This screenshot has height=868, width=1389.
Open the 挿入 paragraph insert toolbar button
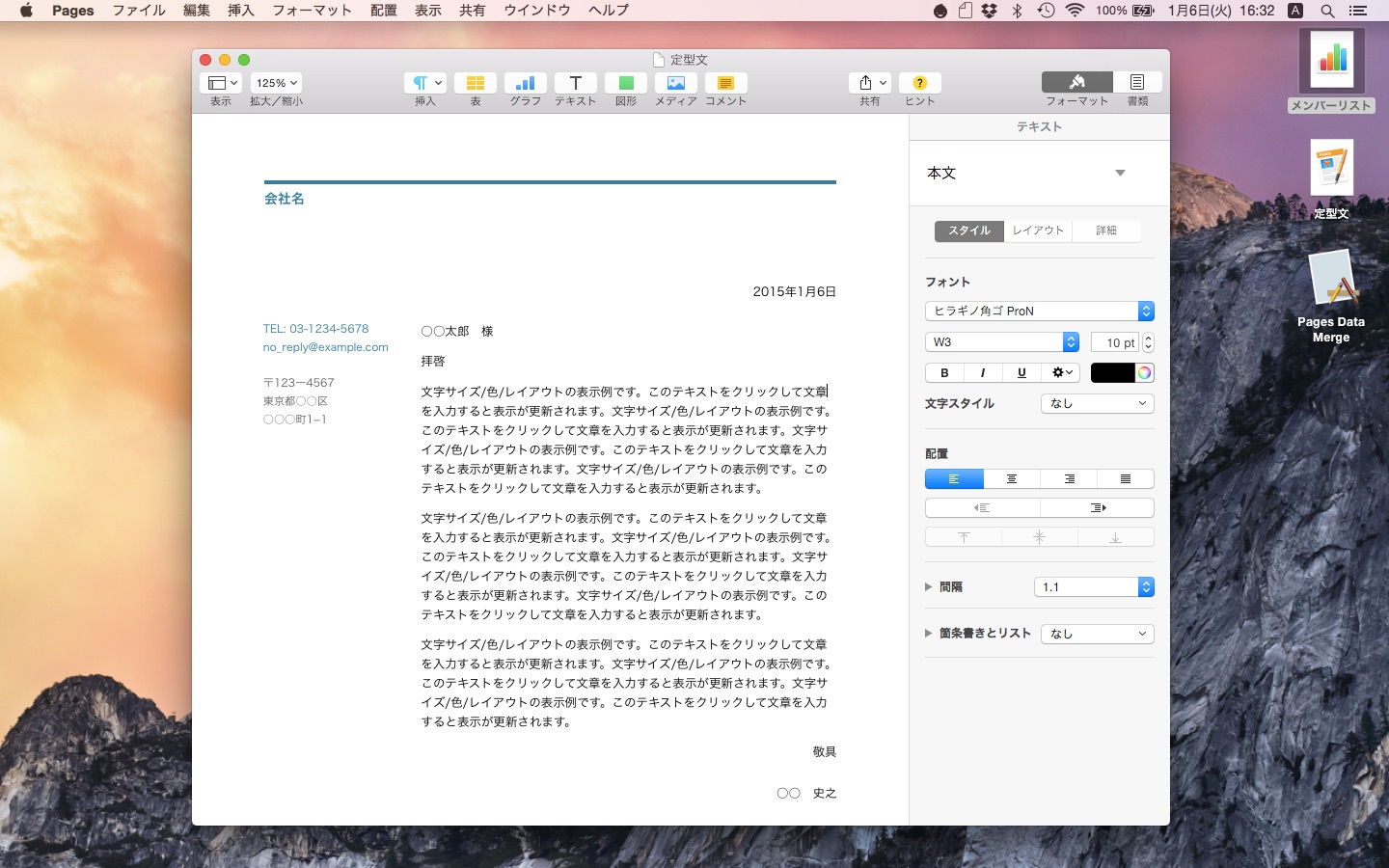pyautogui.click(x=425, y=83)
